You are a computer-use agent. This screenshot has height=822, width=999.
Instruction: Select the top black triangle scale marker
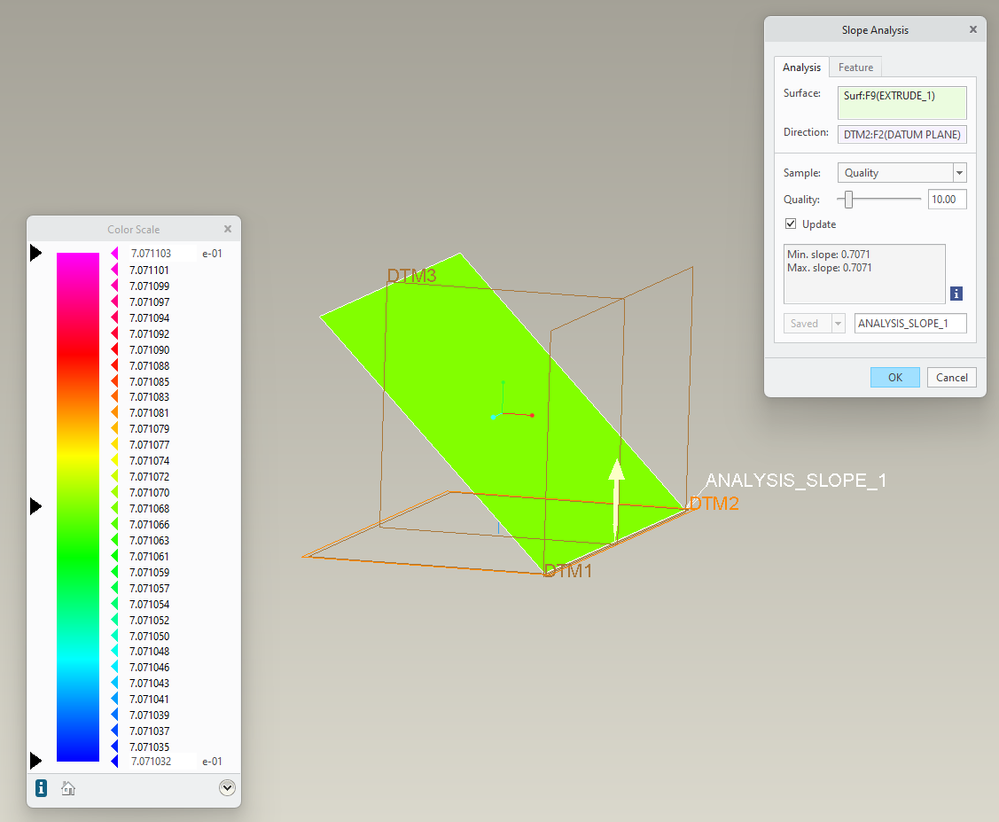click(36, 254)
